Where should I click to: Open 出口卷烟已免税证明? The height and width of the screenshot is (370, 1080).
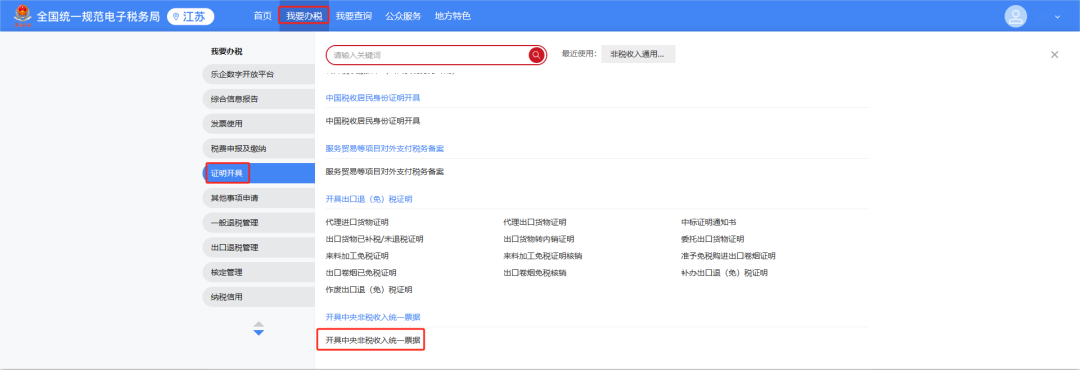click(x=361, y=273)
